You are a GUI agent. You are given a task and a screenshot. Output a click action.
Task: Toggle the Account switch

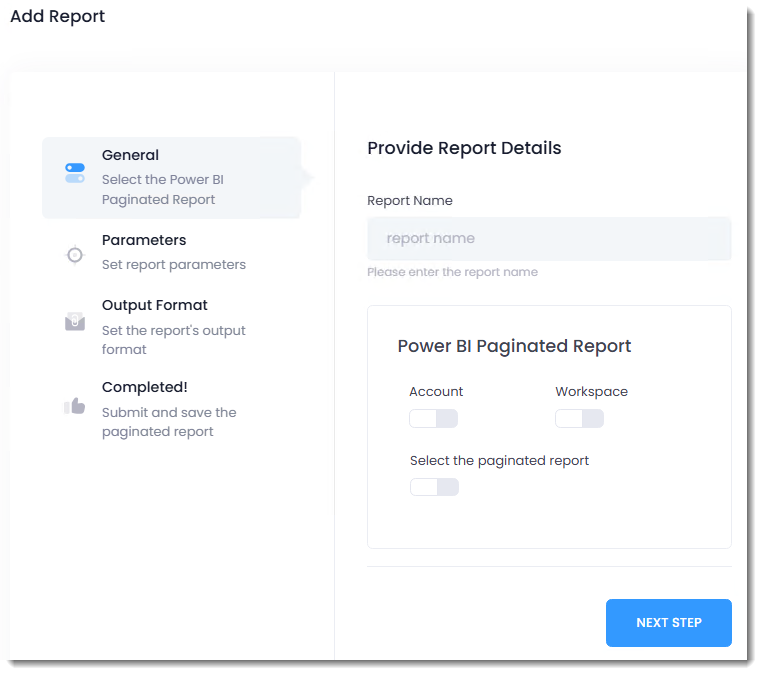433,418
